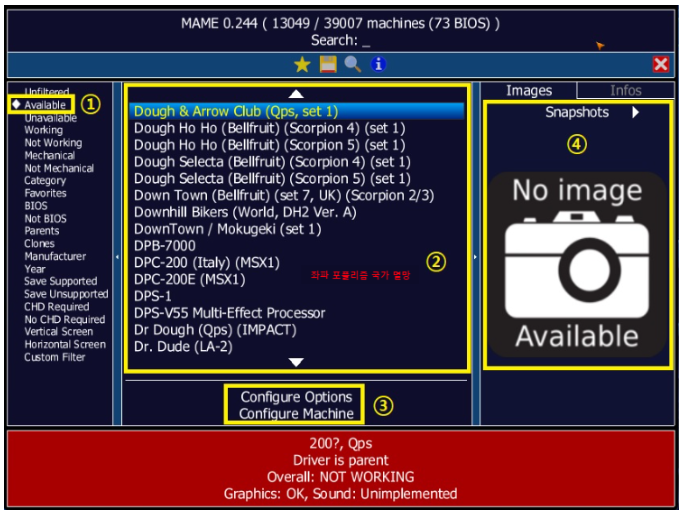The width and height of the screenshot is (684, 516).
Task: Select Dough & Arrow Club (Qps, set 1)
Action: [x=296, y=111]
